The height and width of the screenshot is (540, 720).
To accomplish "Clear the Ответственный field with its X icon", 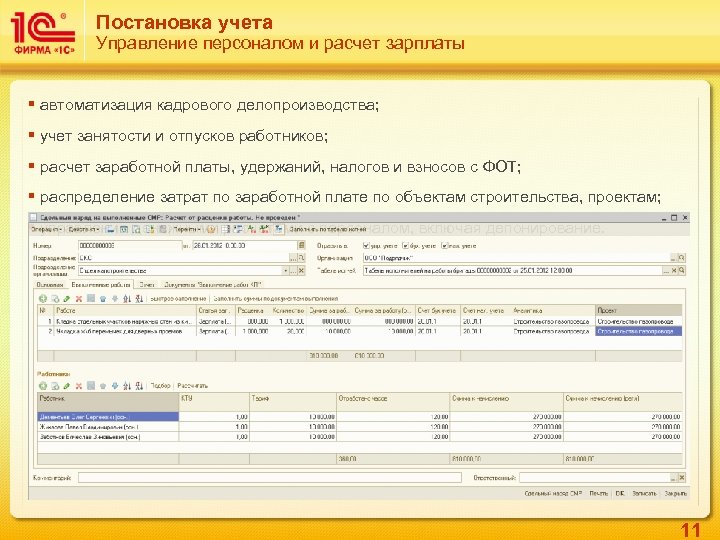I will pyautogui.click(x=682, y=478).
